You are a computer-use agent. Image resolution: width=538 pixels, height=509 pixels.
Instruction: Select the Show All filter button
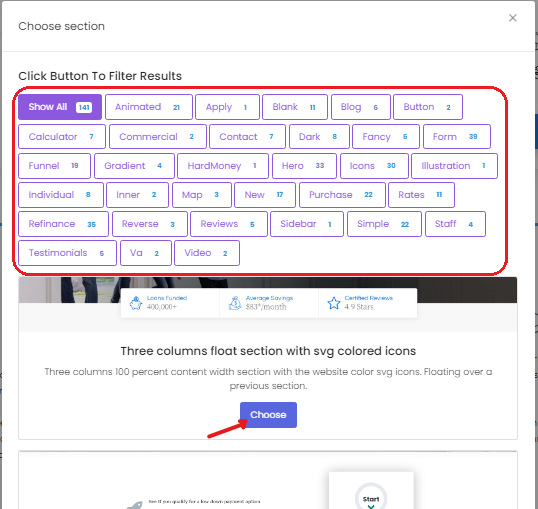pos(60,107)
